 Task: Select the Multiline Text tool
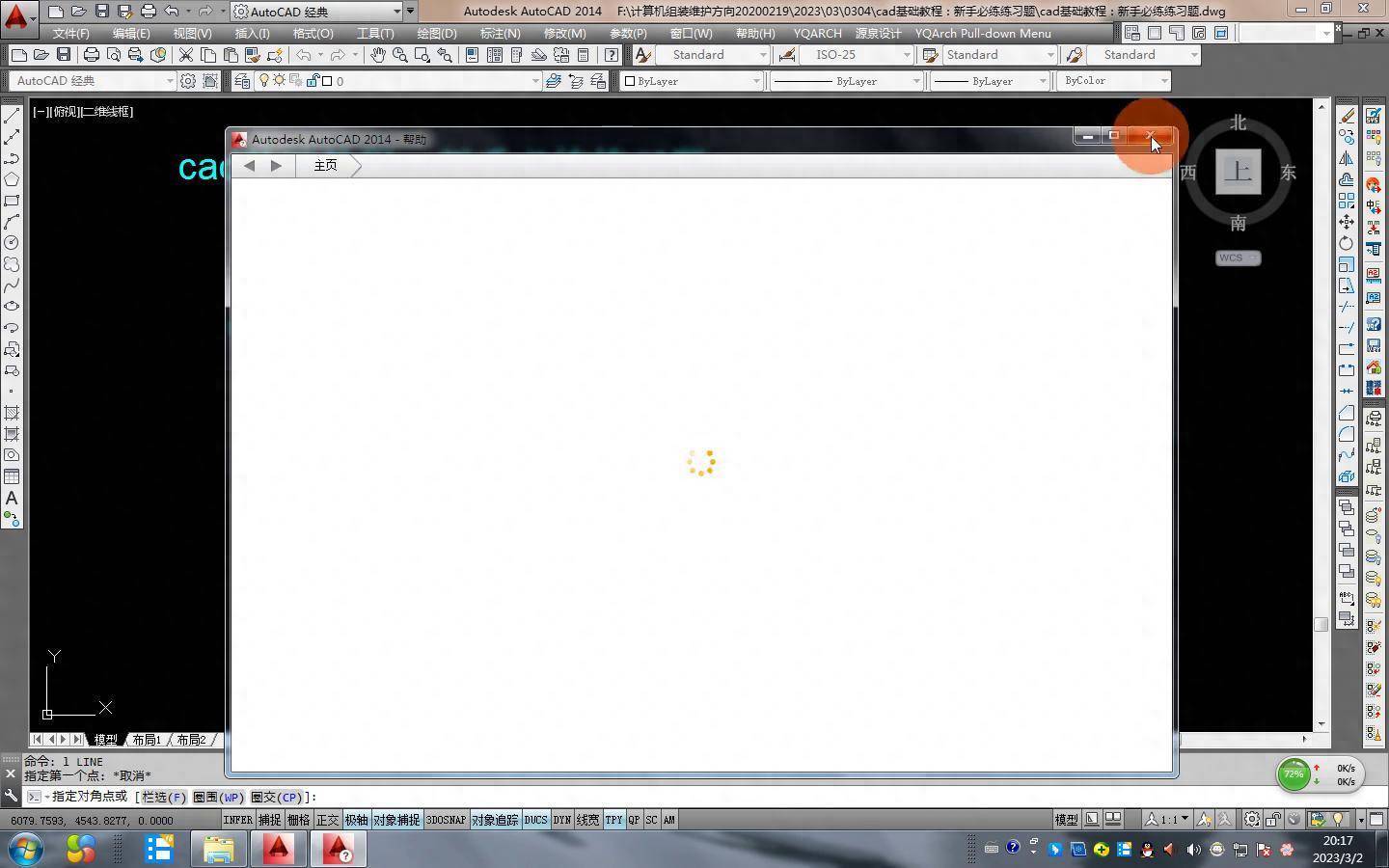pos(12,498)
